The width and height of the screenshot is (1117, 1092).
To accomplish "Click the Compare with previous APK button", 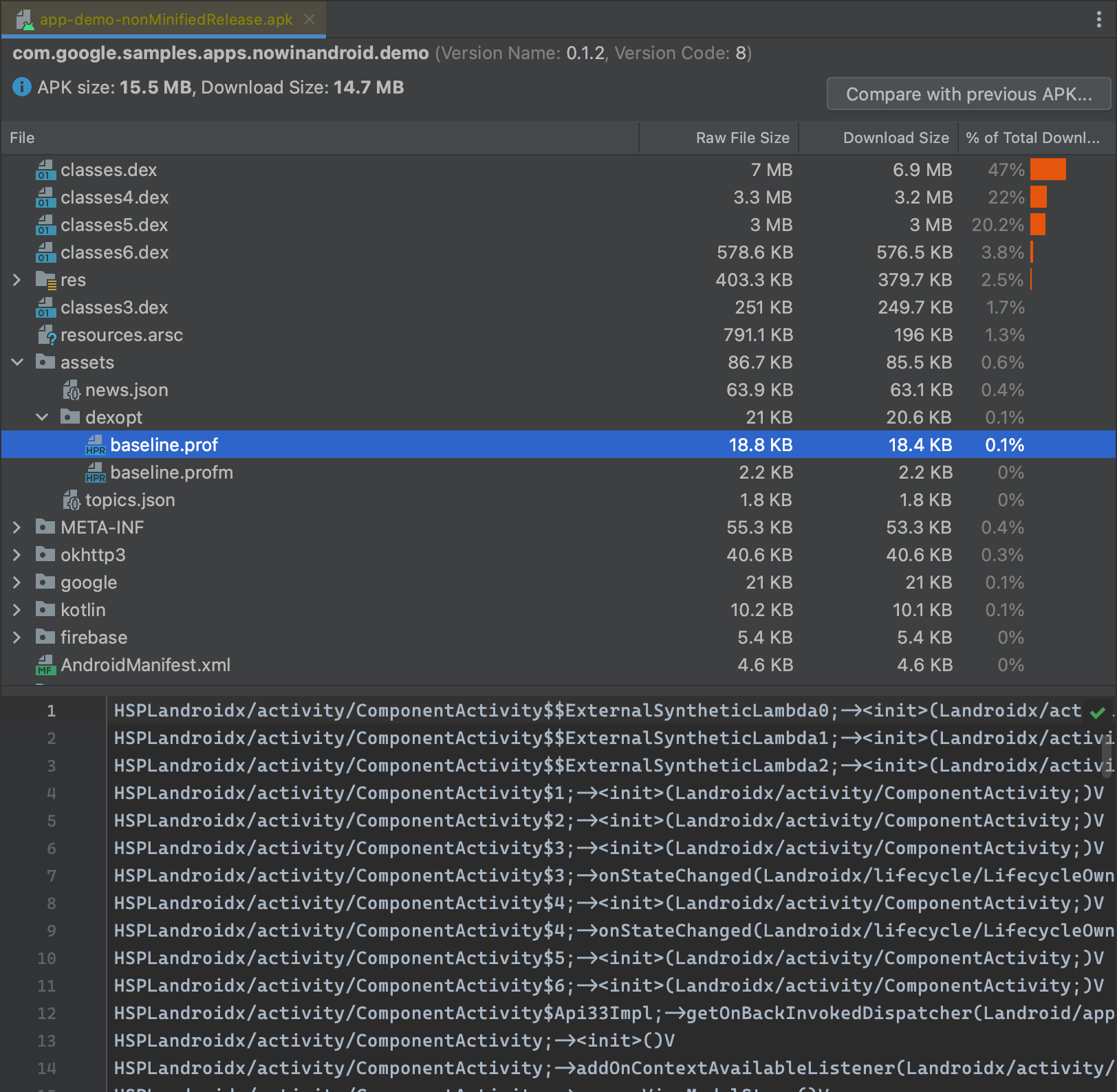I will 969,94.
